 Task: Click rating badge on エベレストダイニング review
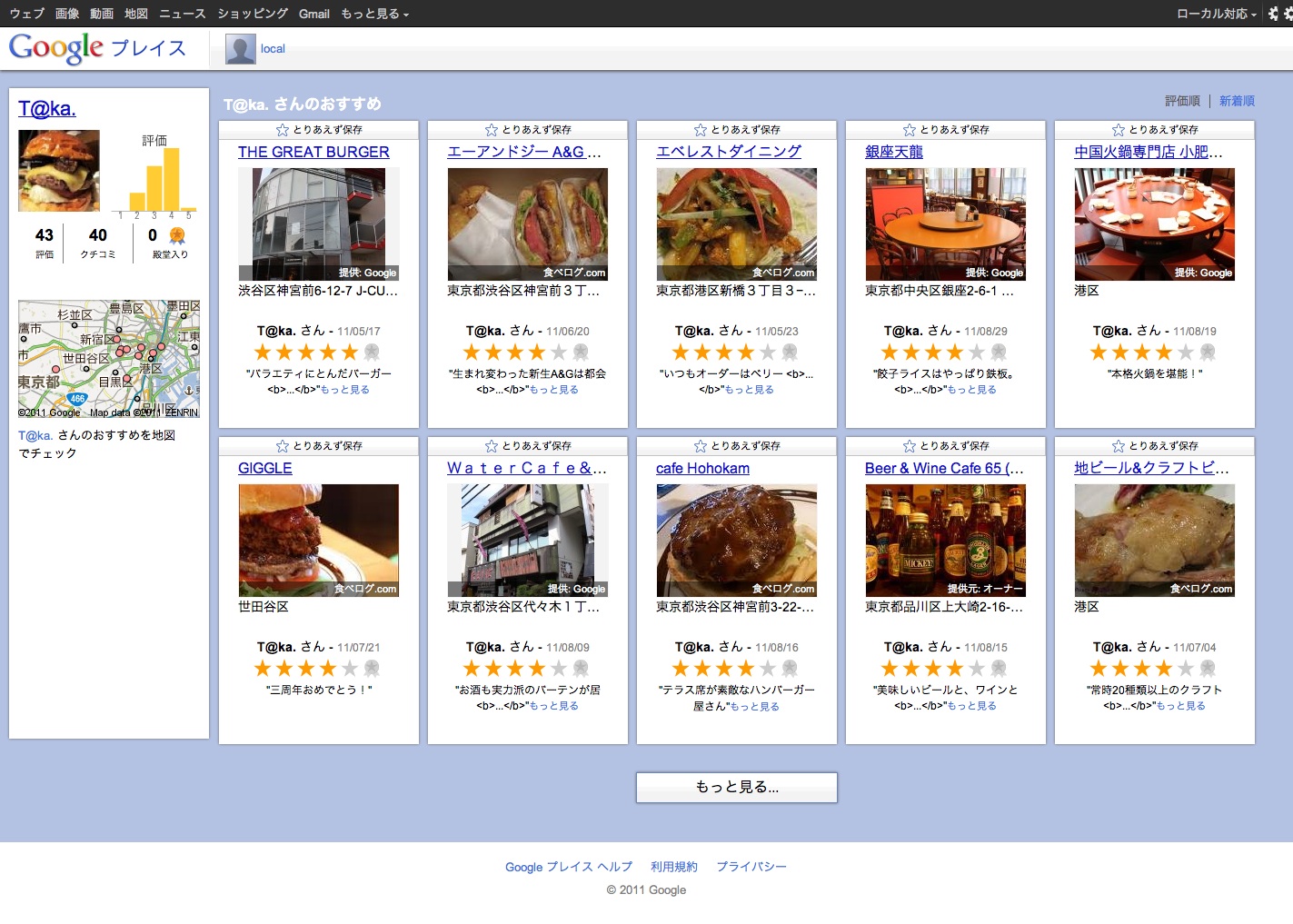(790, 353)
